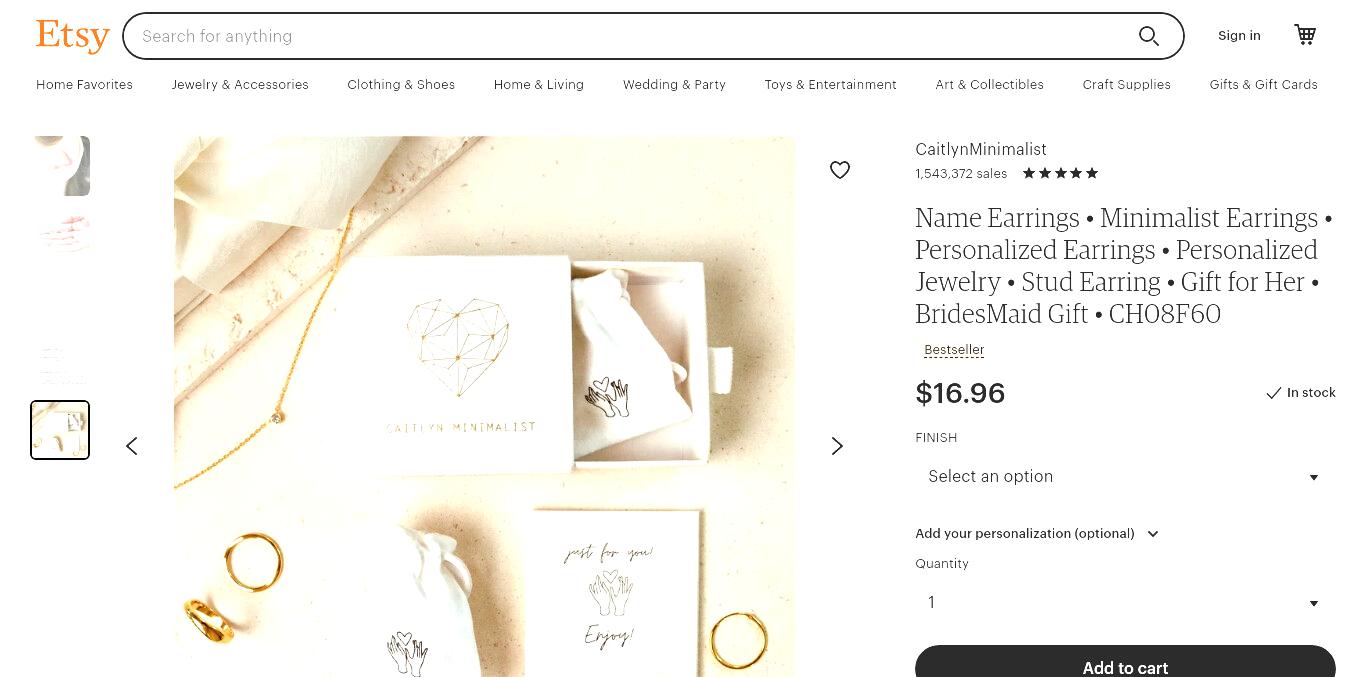Open the Quantity dropdown
Viewport: 1366px width, 677px height.
click(x=1125, y=603)
